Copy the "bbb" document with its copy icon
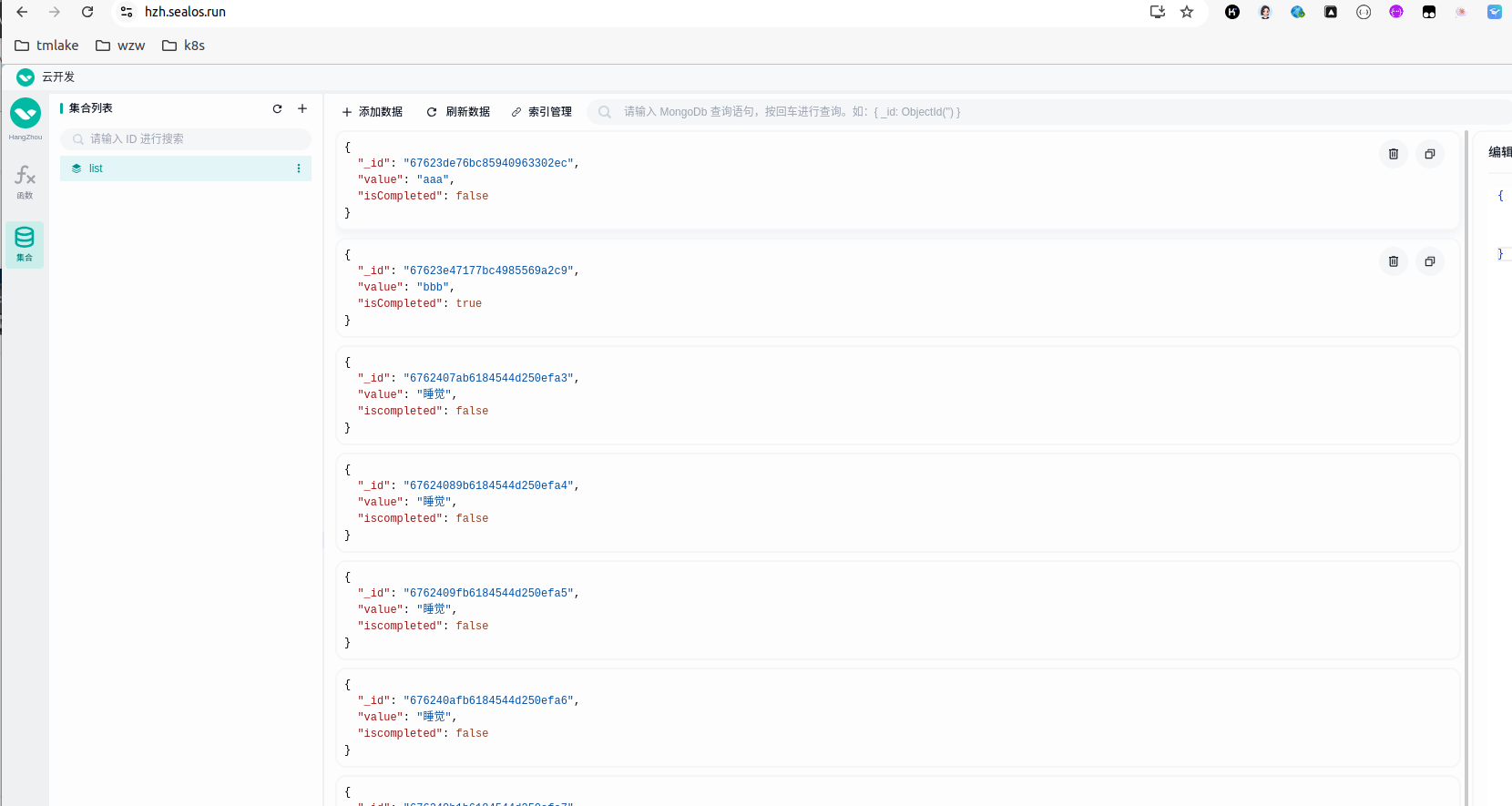The height and width of the screenshot is (806, 1512). pyautogui.click(x=1429, y=261)
